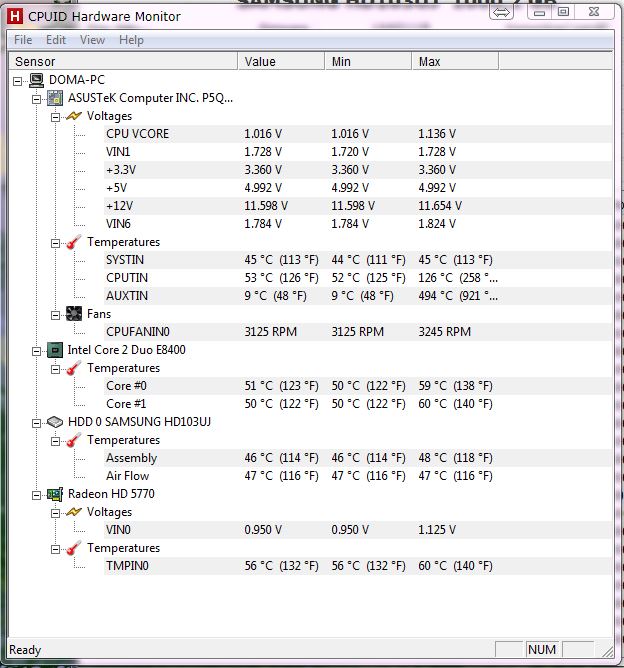
Task: Select the CPUTIN temperature row
Action: point(357,278)
